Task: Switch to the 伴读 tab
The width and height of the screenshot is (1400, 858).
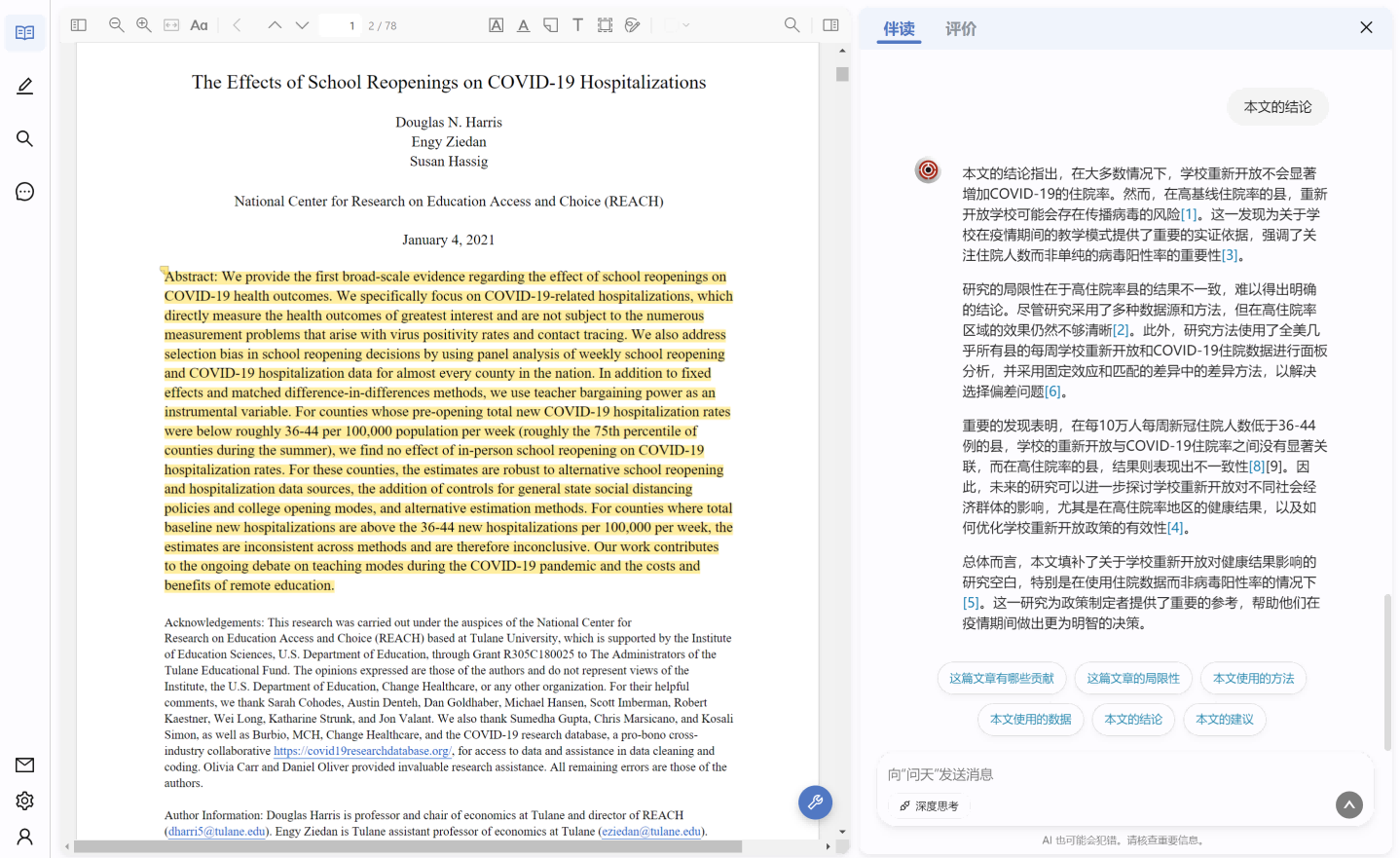Action: click(900, 29)
